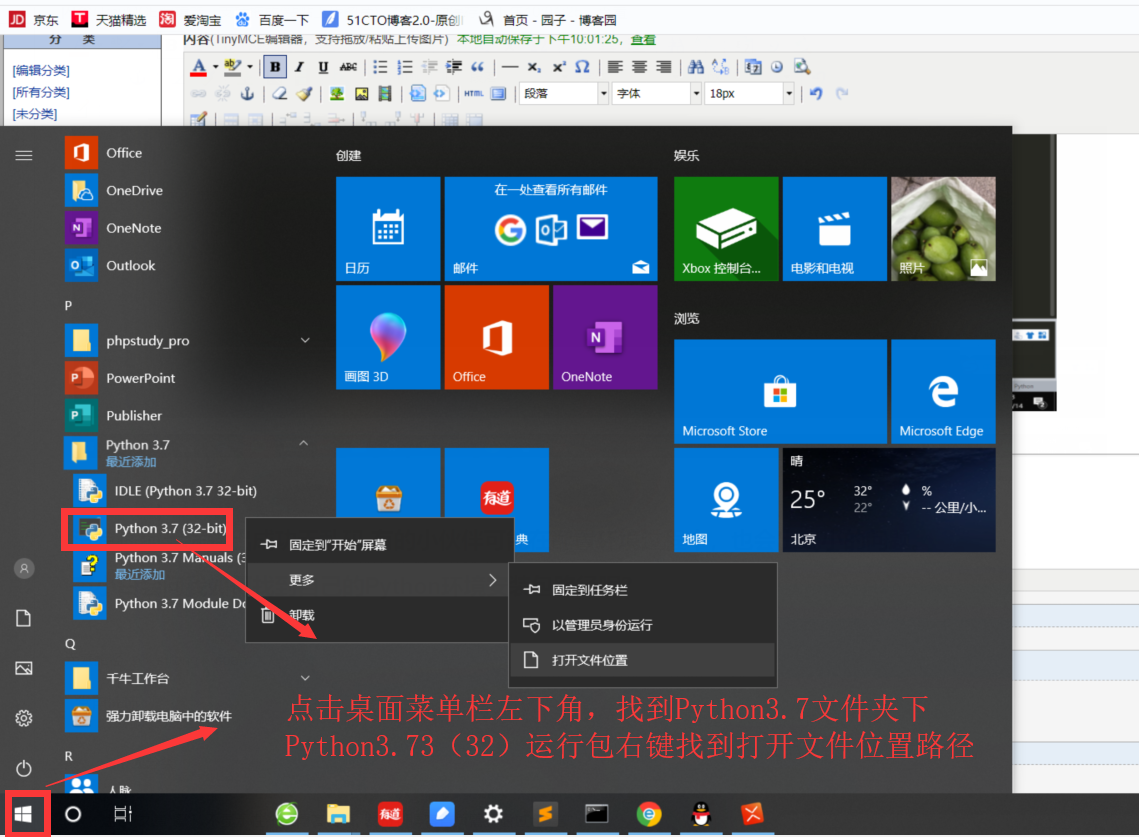Image resolution: width=1139 pixels, height=837 pixels.
Task: Open the 段落 paragraph format dropdown
Action: pos(564,93)
